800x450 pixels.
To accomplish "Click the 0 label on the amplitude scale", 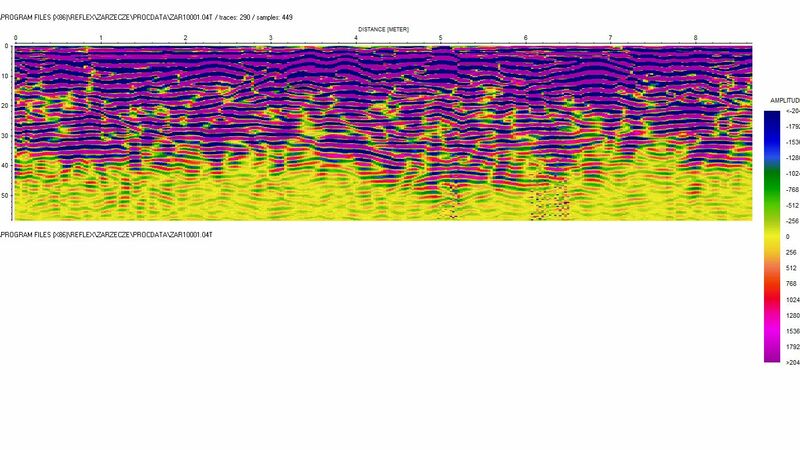I will point(788,236).
